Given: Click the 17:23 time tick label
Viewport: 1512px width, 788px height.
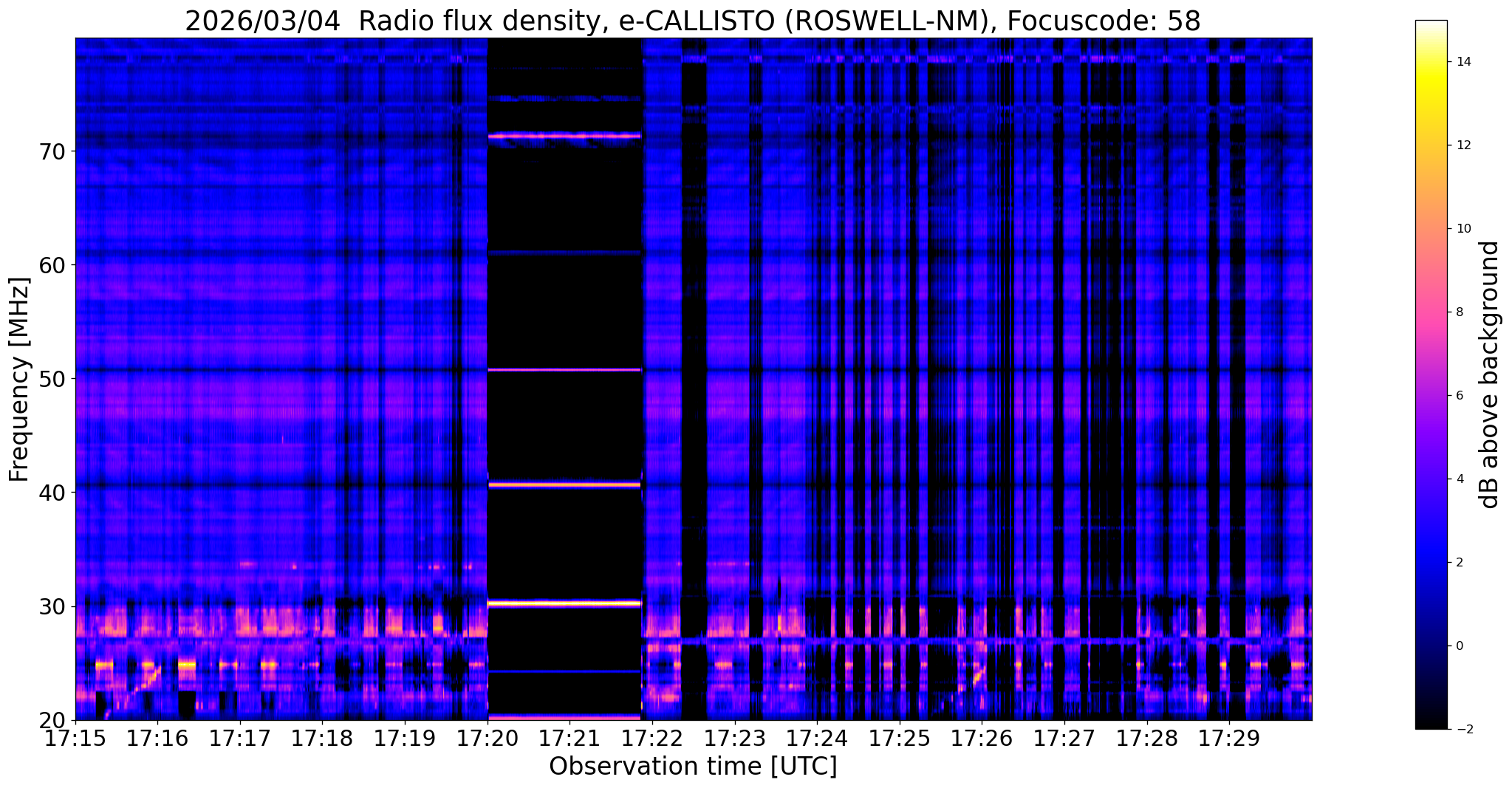Looking at the screenshot, I should tap(734, 739).
